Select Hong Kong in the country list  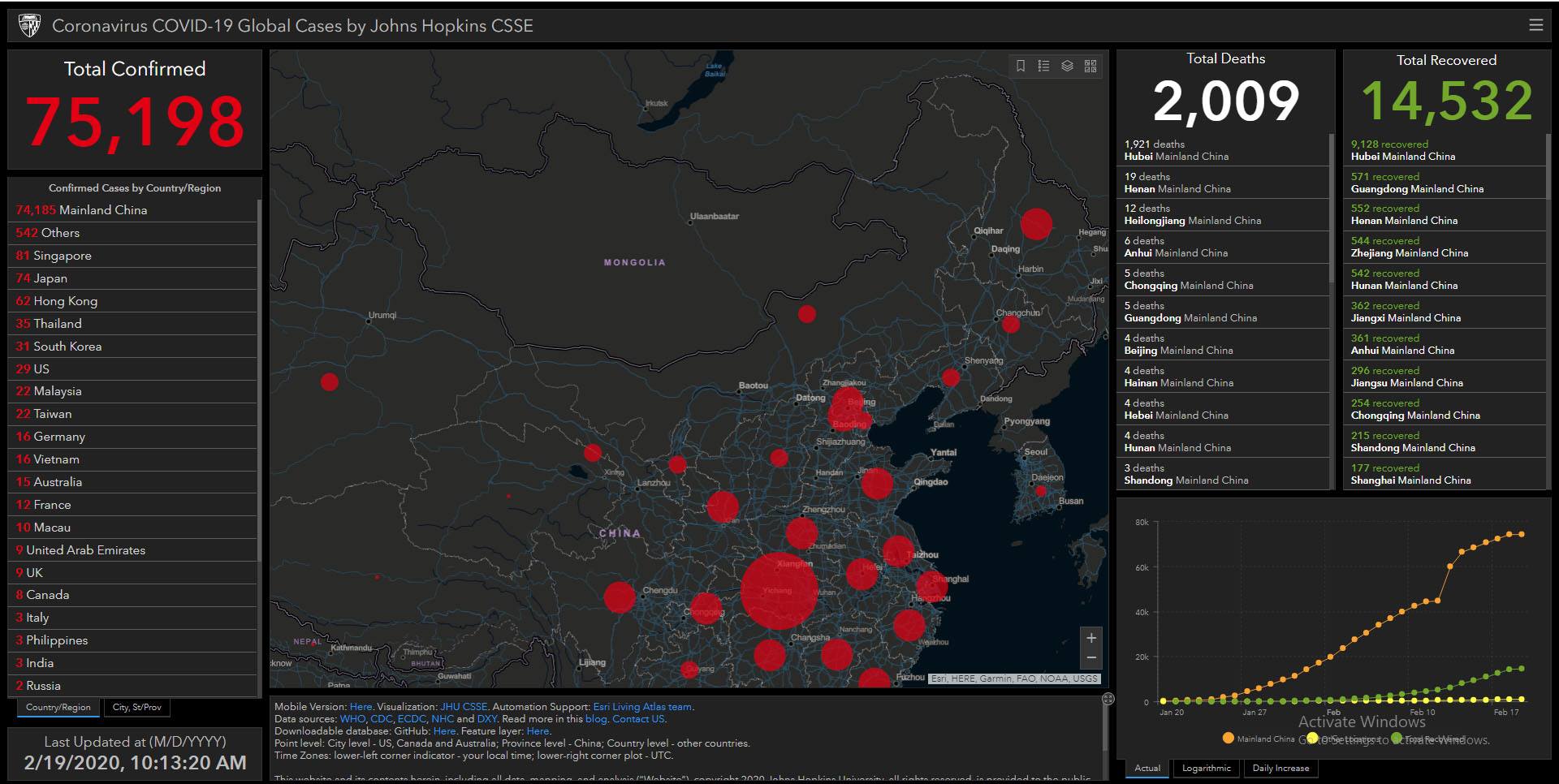click(134, 301)
